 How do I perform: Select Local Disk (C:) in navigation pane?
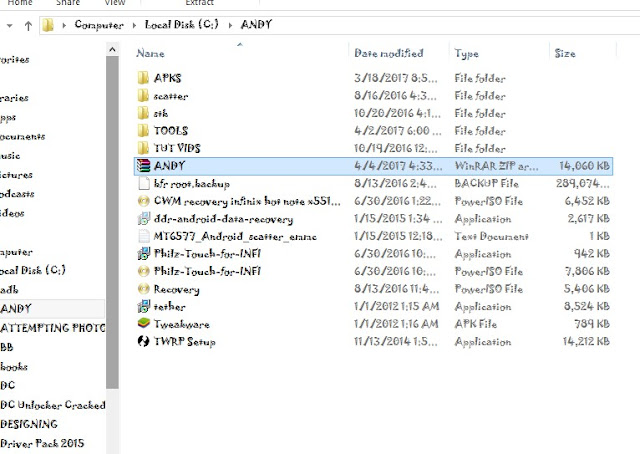click(33, 270)
